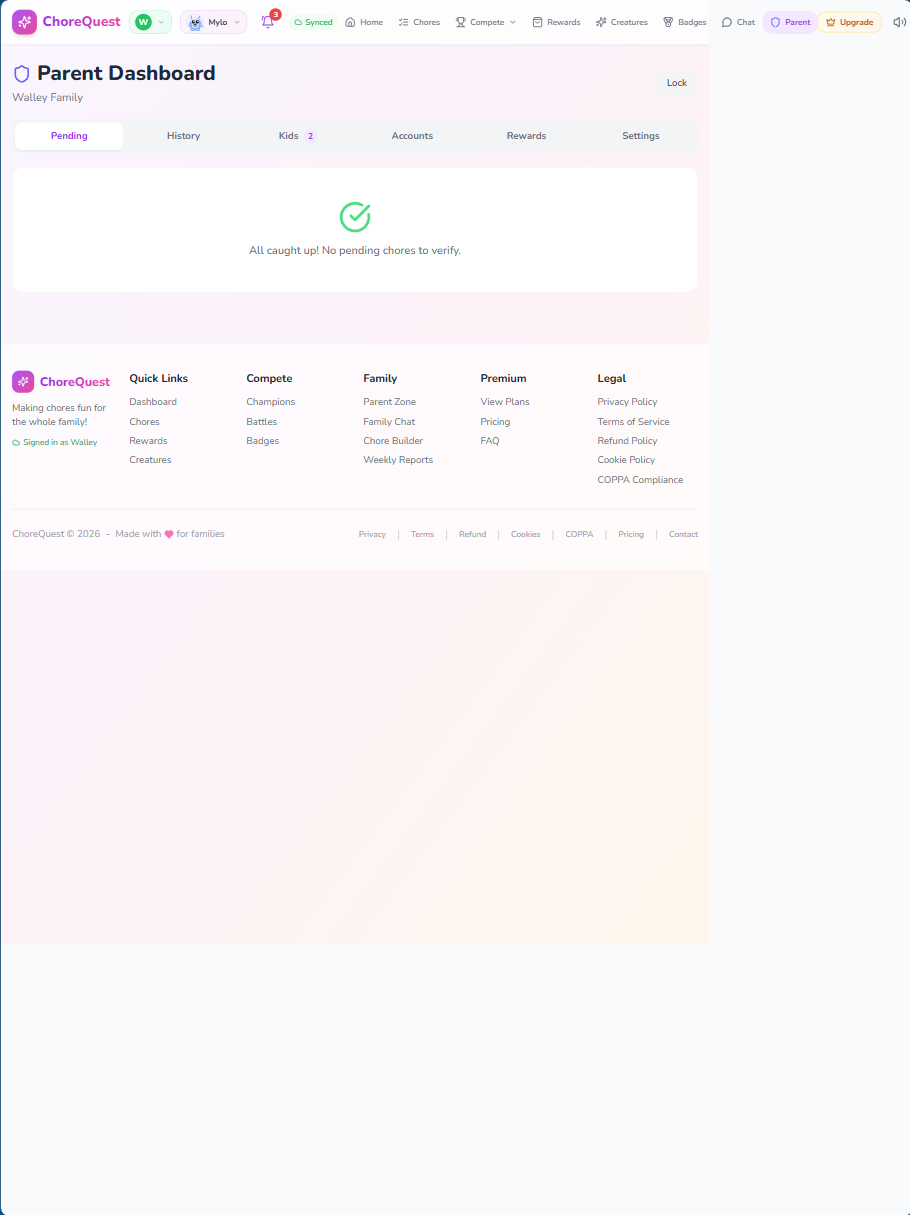Image resolution: width=910 pixels, height=1215 pixels.
Task: Open Upgrade with the crown icon
Action: (849, 21)
